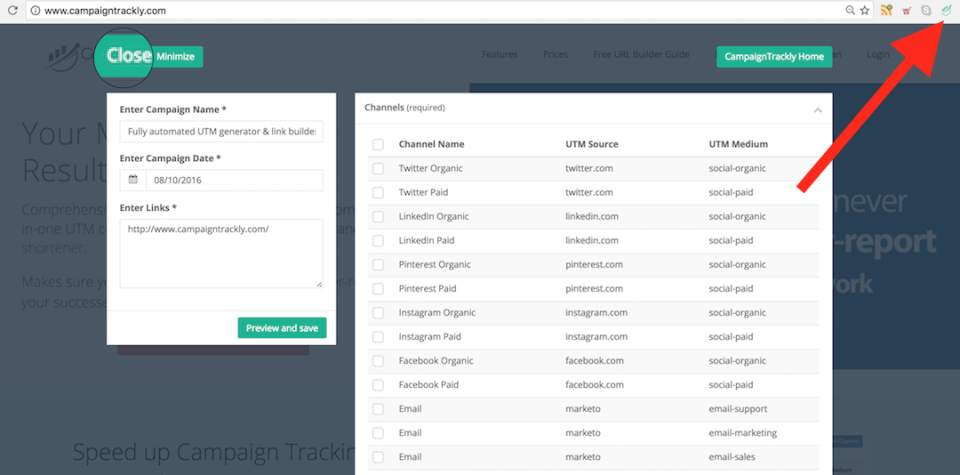Check the email-marketing Email row checkbox

click(378, 433)
